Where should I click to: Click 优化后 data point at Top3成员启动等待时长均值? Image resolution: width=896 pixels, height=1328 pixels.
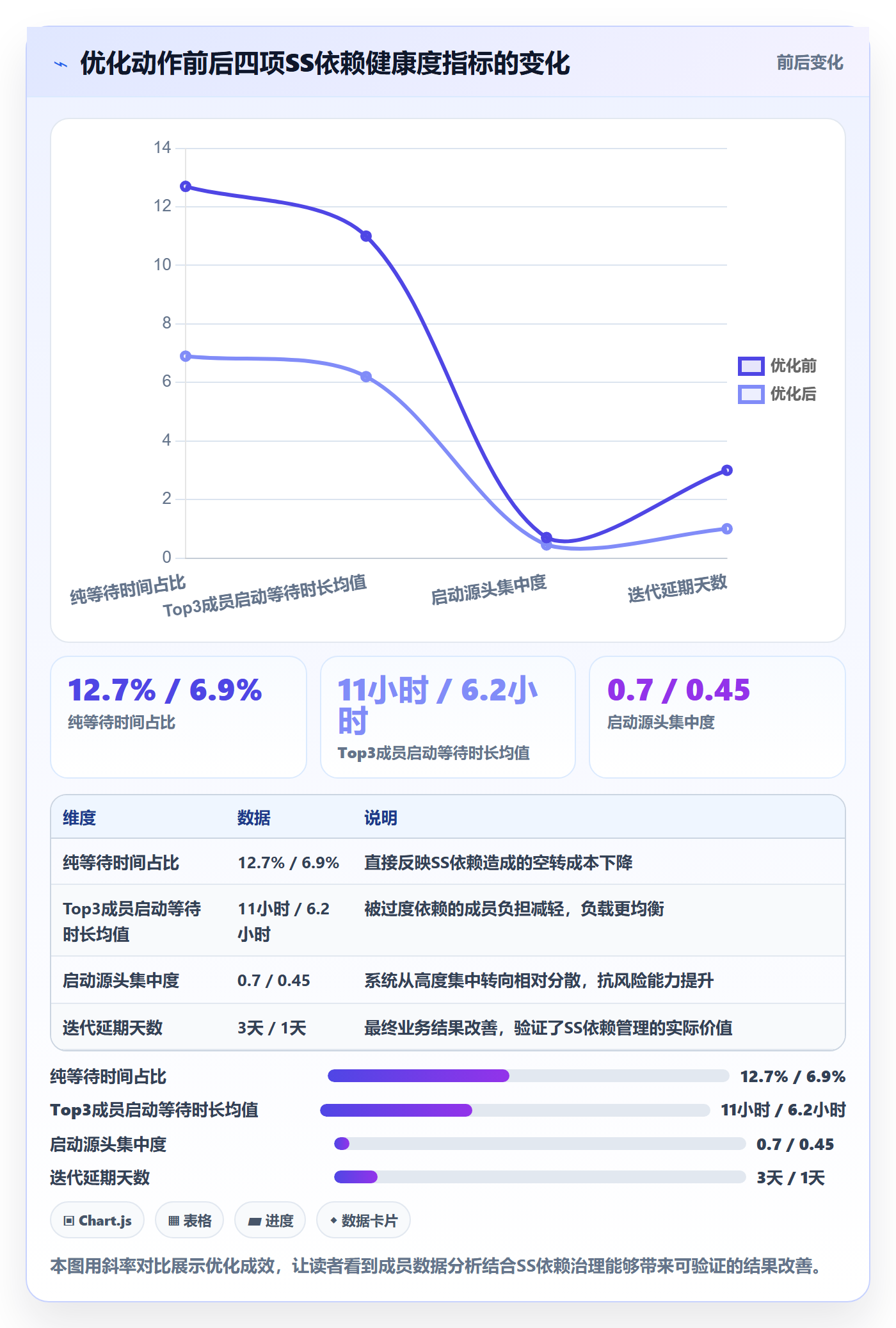(366, 377)
